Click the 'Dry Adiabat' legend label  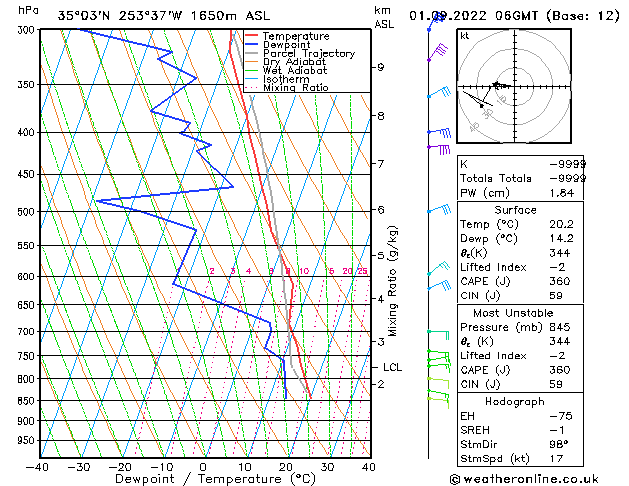[294, 62]
